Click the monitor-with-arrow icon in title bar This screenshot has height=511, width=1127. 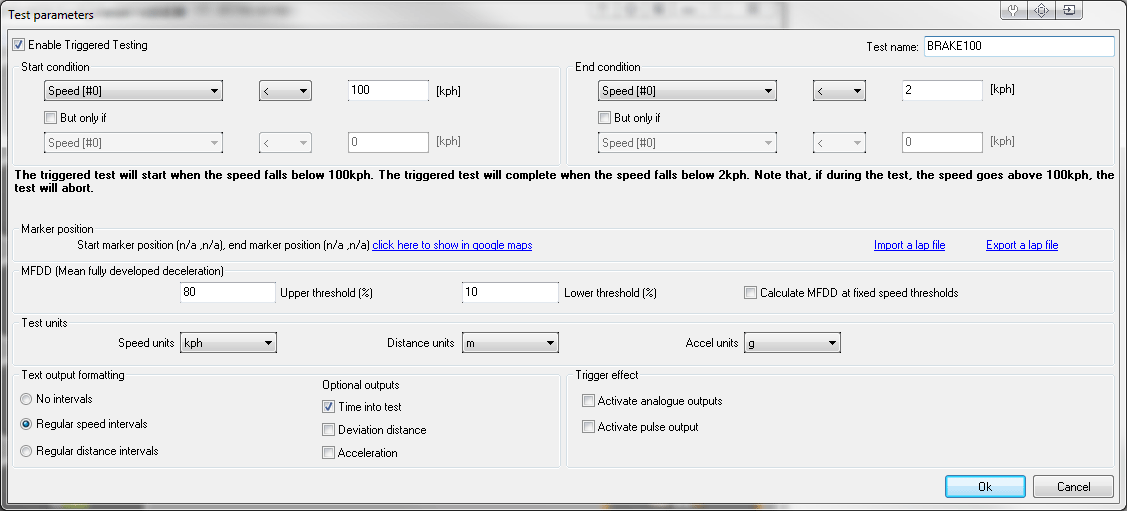1069,11
